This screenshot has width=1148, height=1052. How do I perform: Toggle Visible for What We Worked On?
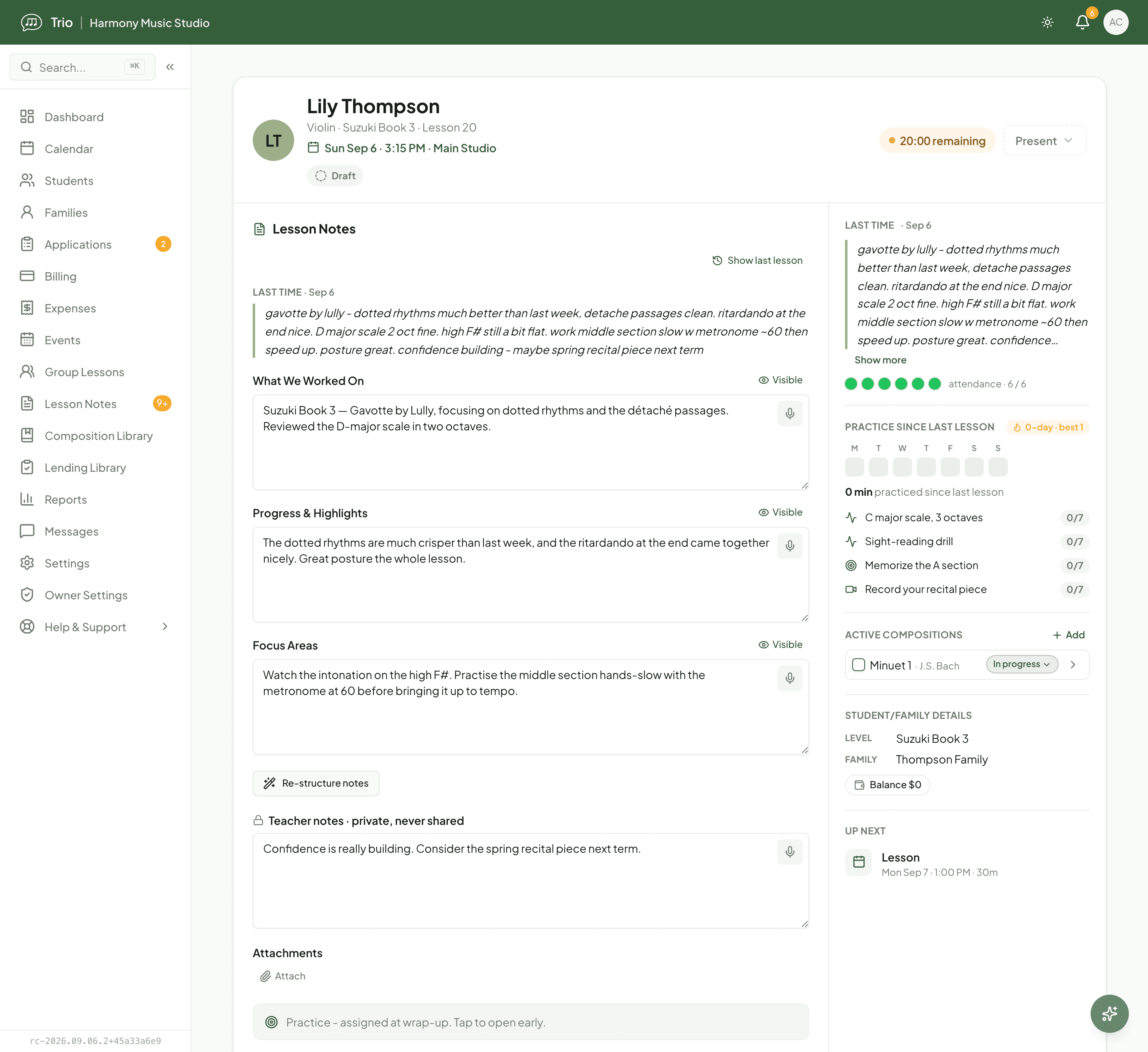point(780,380)
